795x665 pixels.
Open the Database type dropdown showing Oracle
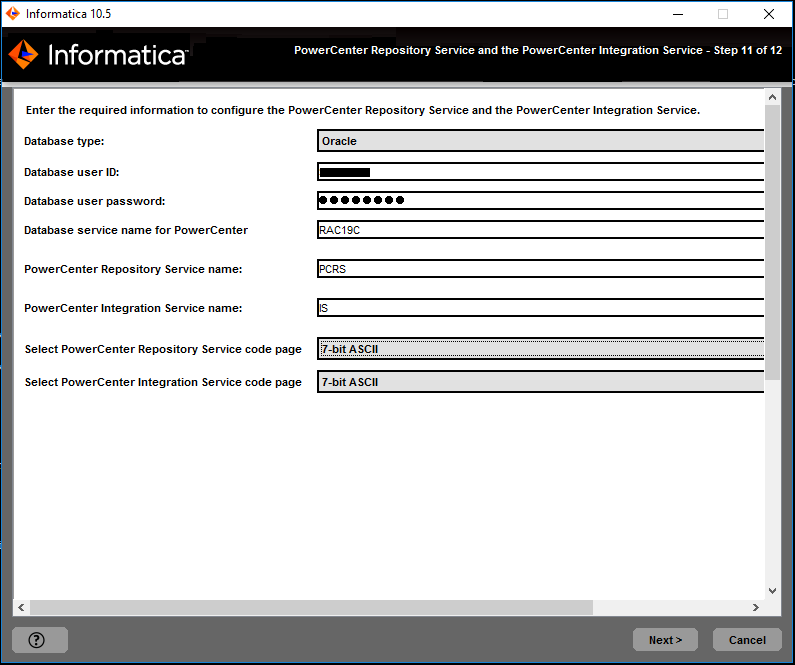540,141
